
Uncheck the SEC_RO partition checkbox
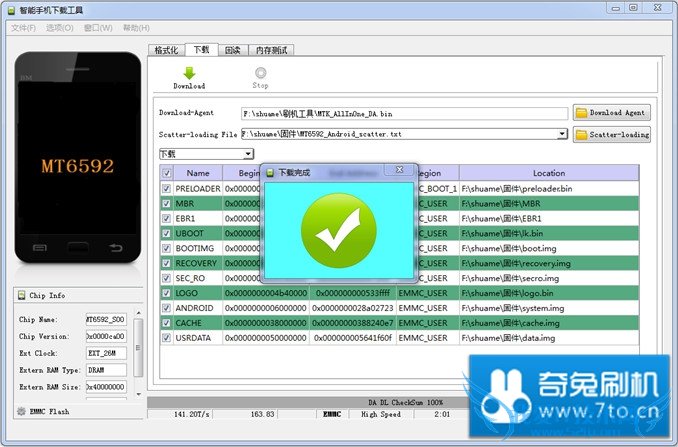click(166, 278)
